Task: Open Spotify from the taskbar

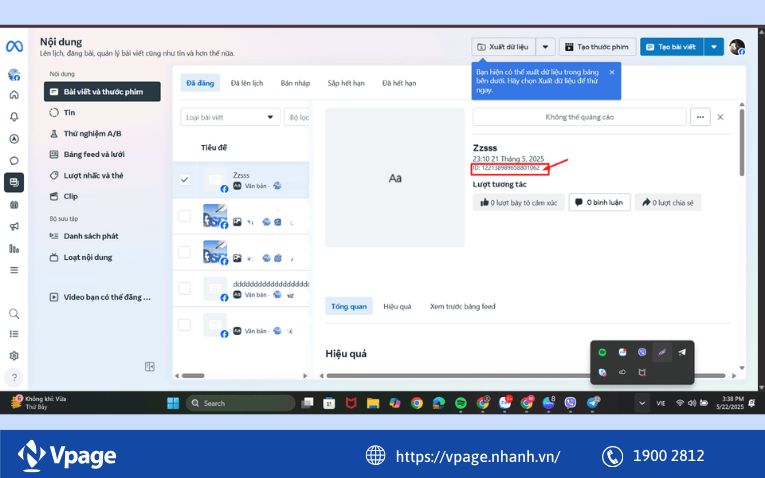Action: 460,403
